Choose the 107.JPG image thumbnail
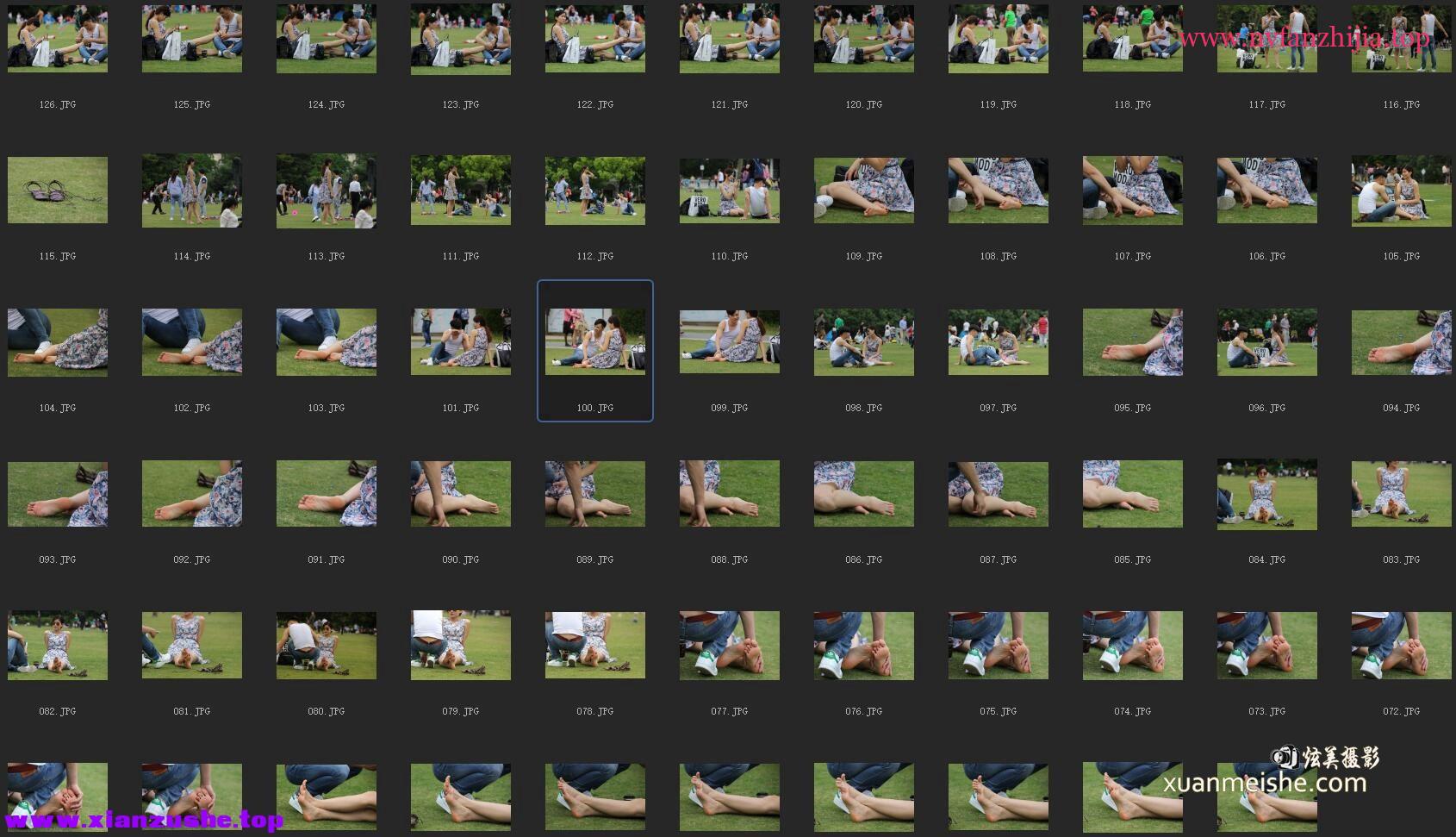1456x837 pixels. click(x=1133, y=190)
